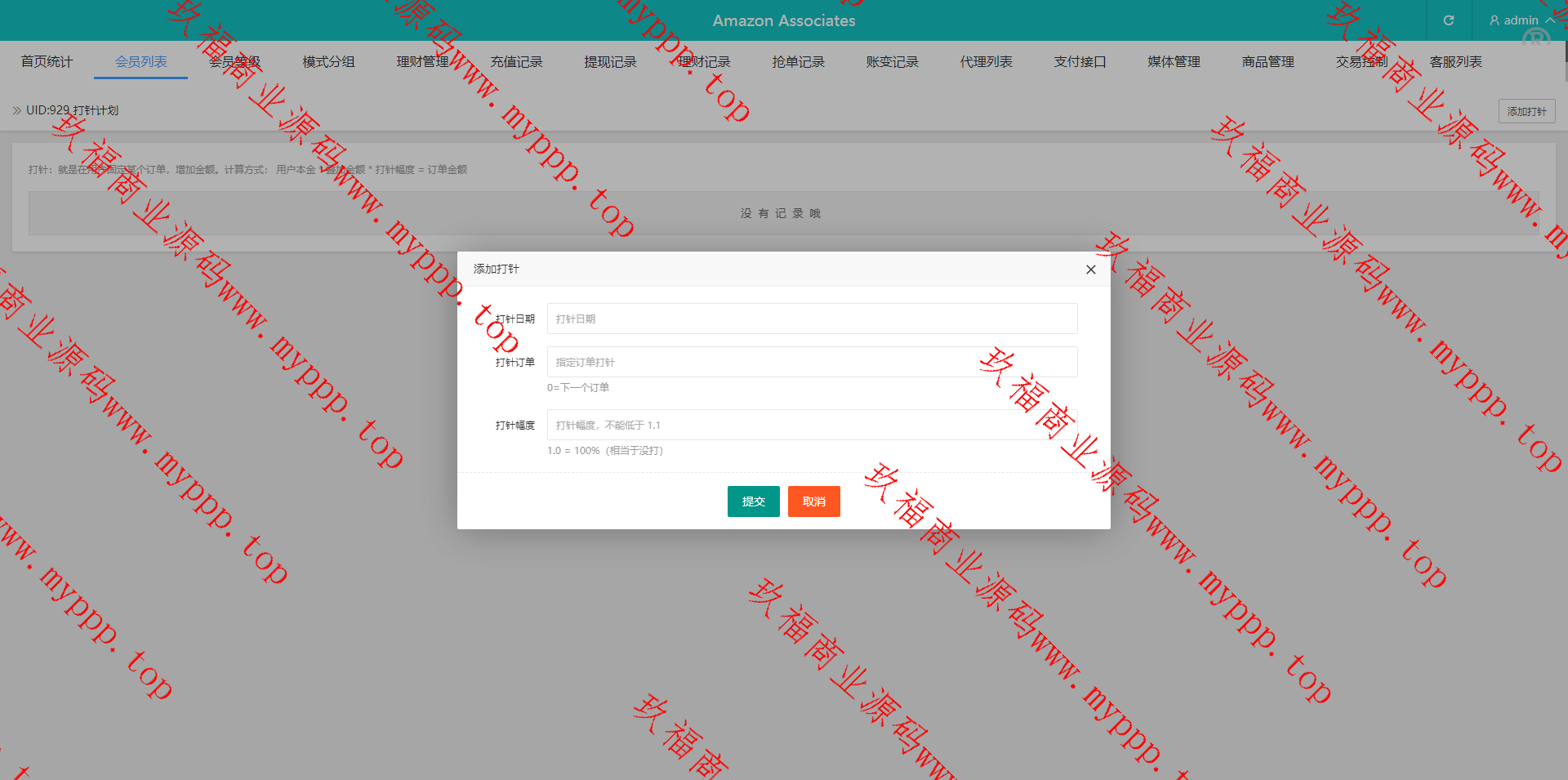1568x780 pixels.
Task: Open the 客服列表 tab
Action: click(x=1455, y=62)
